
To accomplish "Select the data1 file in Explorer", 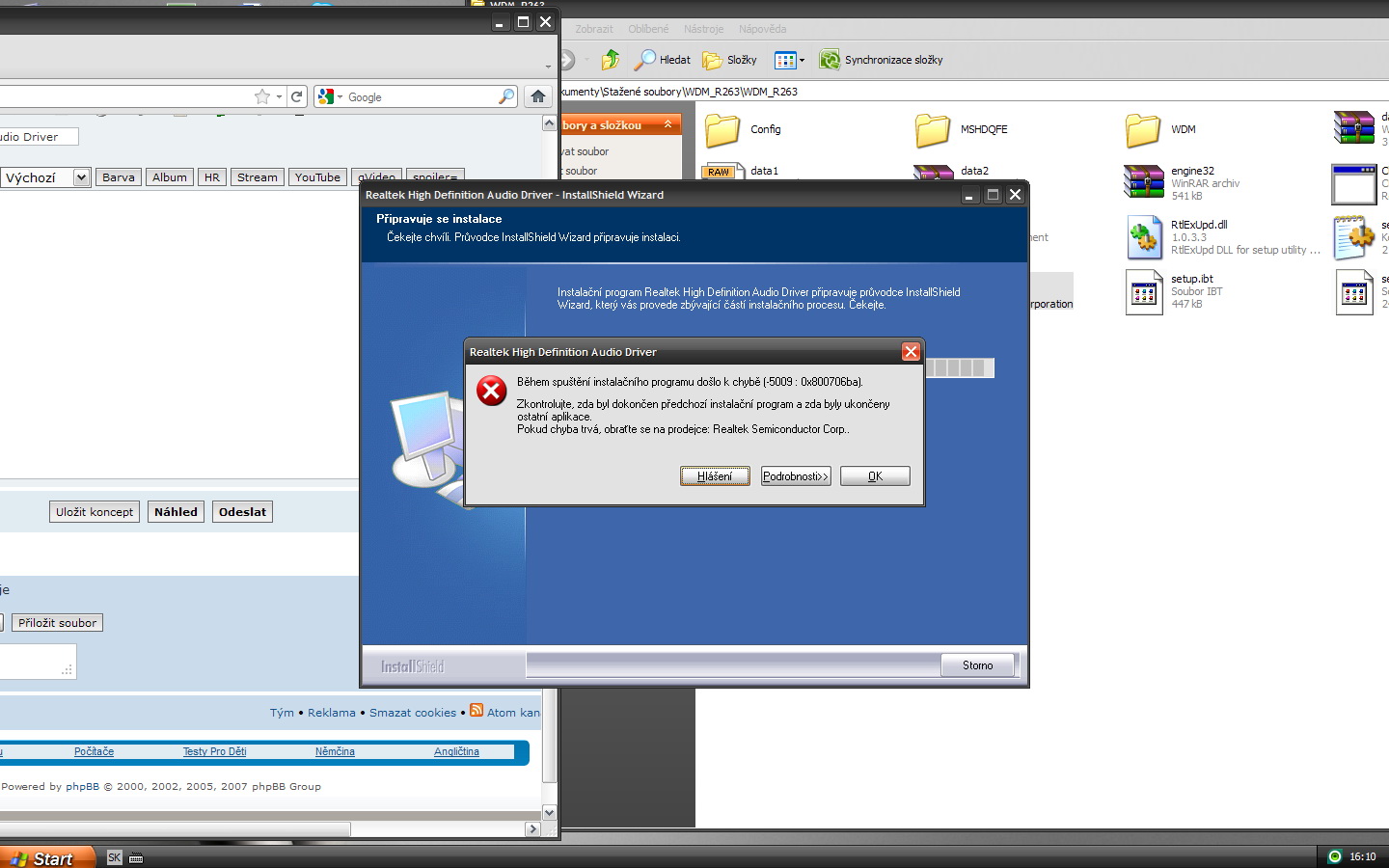I will point(741,171).
